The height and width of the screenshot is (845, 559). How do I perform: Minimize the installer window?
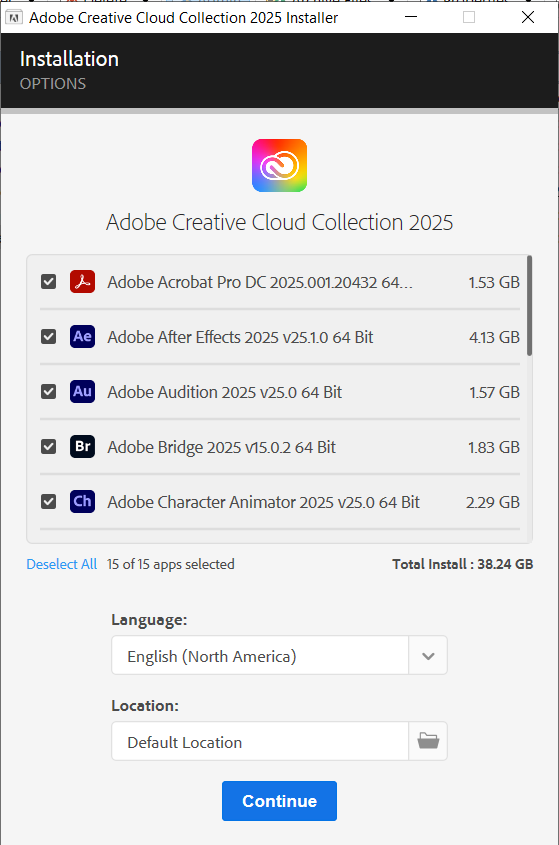[x=411, y=17]
